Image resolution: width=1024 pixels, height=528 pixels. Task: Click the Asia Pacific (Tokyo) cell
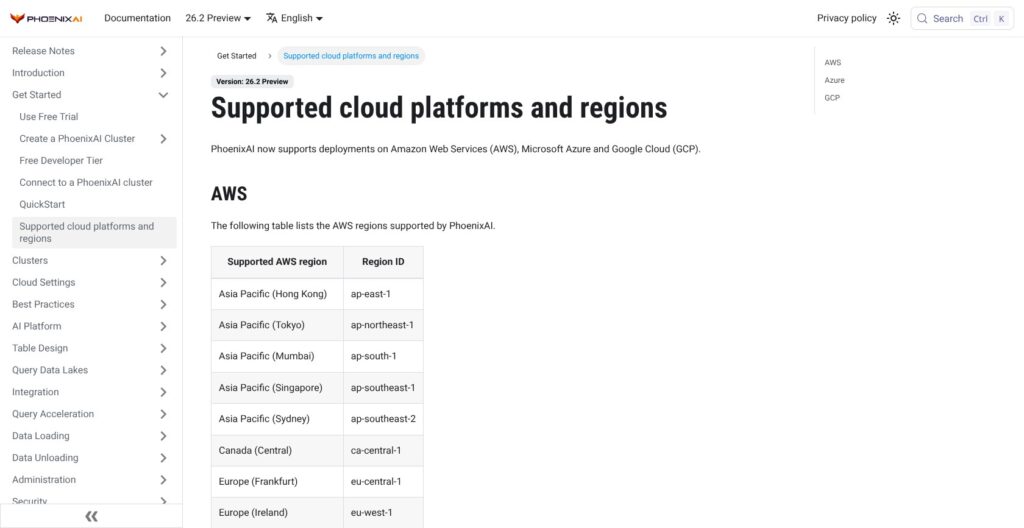coord(277,325)
